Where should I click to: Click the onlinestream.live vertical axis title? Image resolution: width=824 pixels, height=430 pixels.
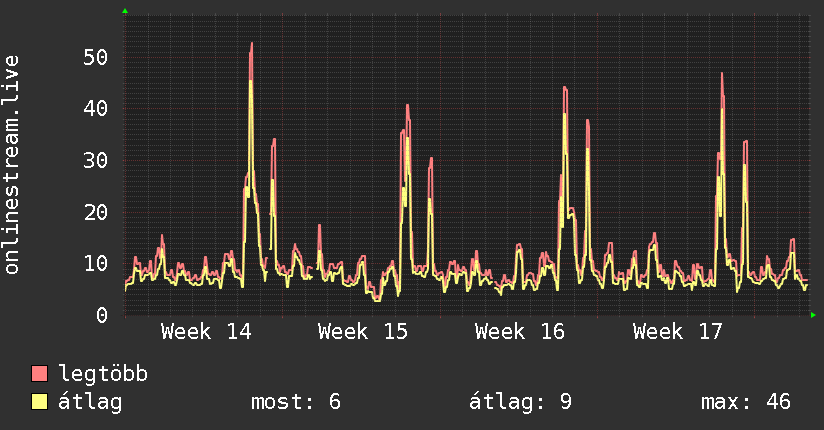click(11, 165)
